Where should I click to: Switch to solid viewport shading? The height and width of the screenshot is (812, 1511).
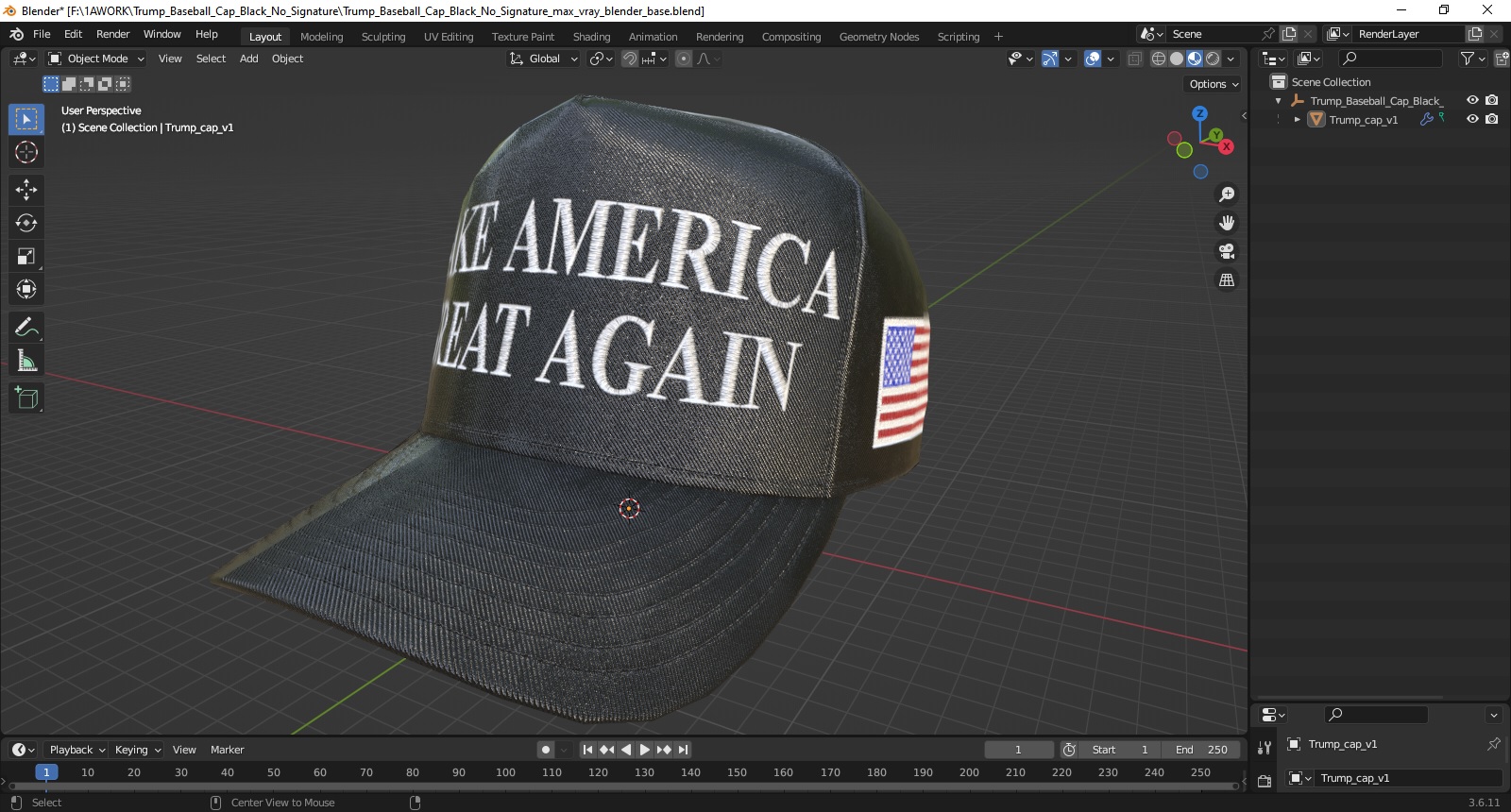click(1177, 59)
